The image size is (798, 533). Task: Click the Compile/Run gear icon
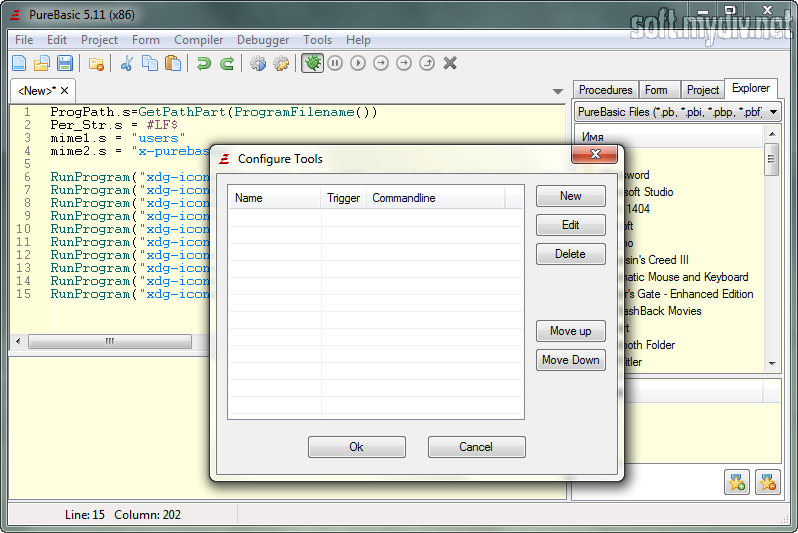pyautogui.click(x=258, y=63)
